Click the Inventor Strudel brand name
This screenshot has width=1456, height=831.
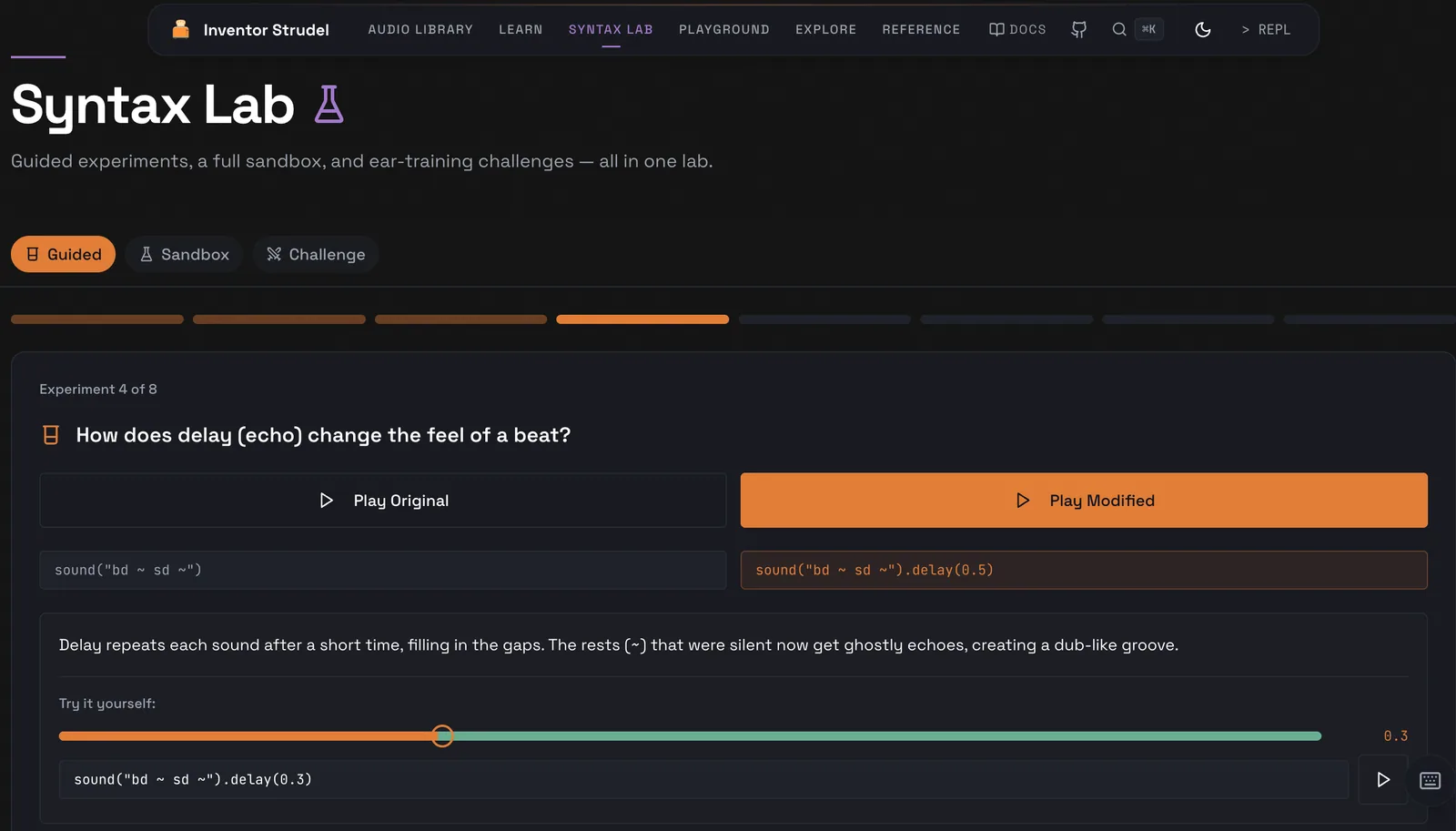click(266, 30)
